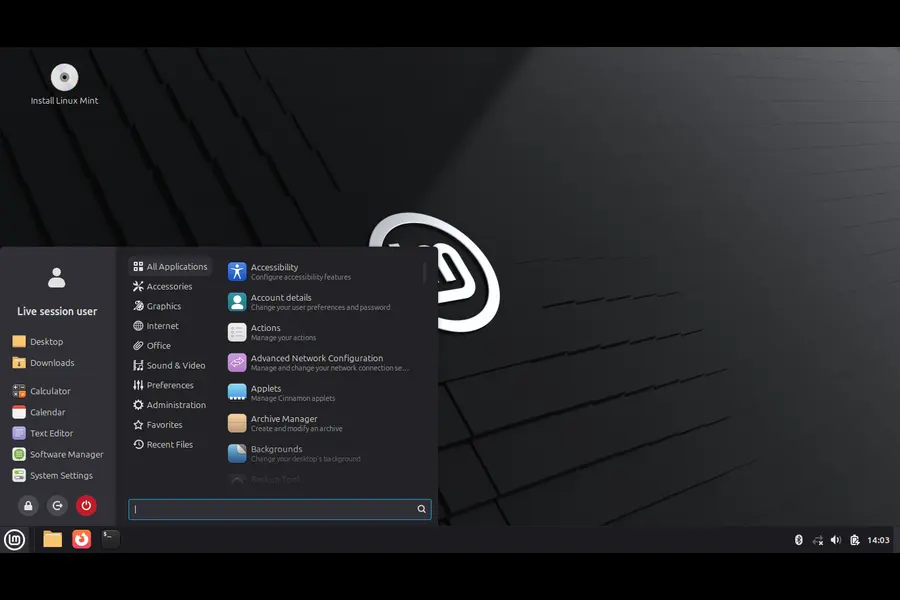Image resolution: width=900 pixels, height=600 pixels.
Task: Open the Downloads folder shortcut
Action: pos(44,363)
